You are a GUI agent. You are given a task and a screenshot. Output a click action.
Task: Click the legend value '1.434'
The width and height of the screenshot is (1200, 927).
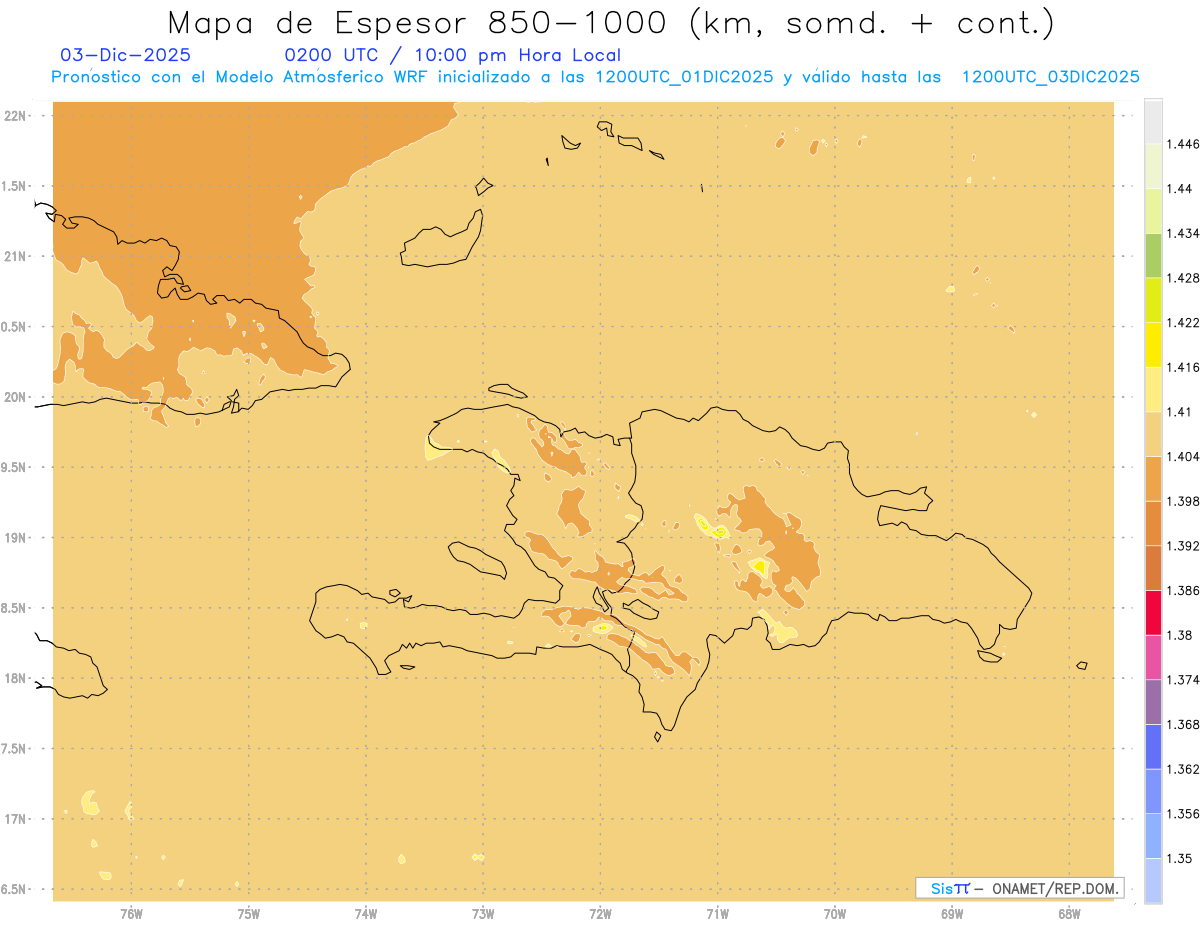[1183, 233]
